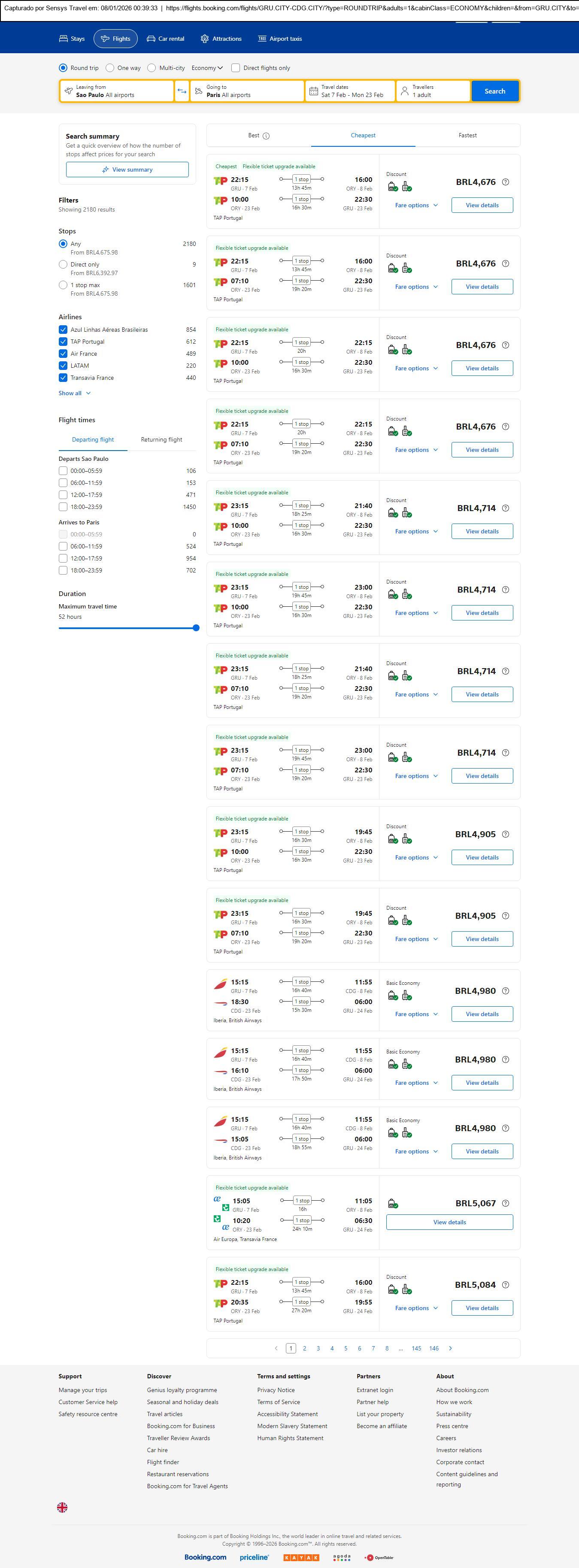Select the One way trip option
This screenshot has width=579, height=1568.
pos(110,68)
